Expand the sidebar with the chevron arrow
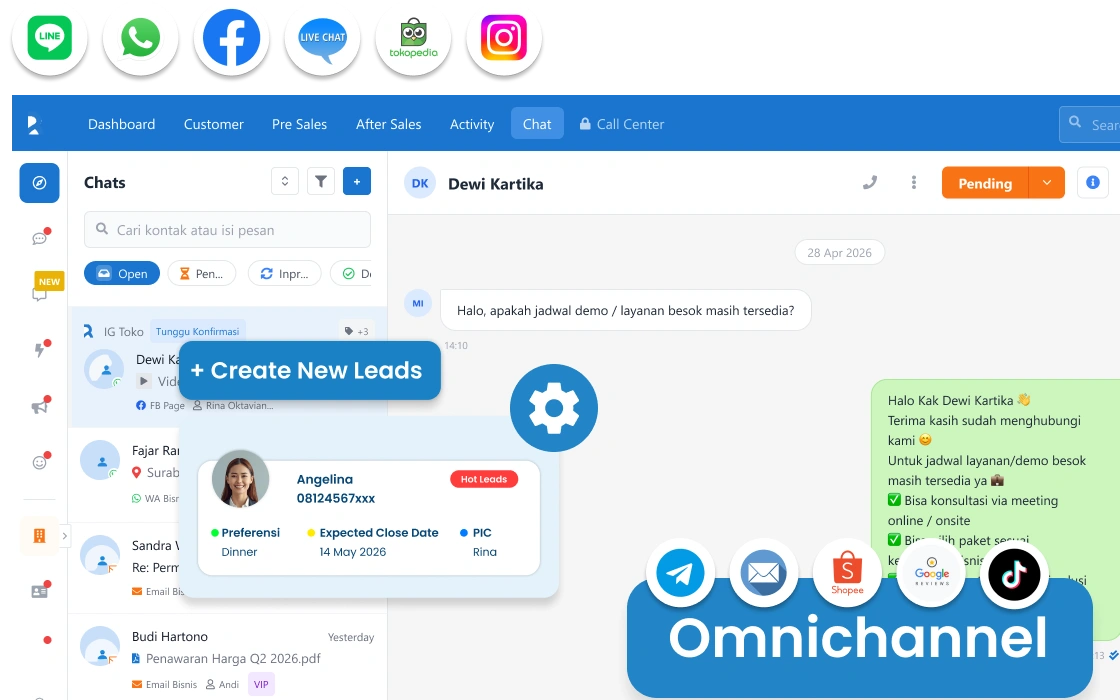This screenshot has height=700, width=1120. 64,536
